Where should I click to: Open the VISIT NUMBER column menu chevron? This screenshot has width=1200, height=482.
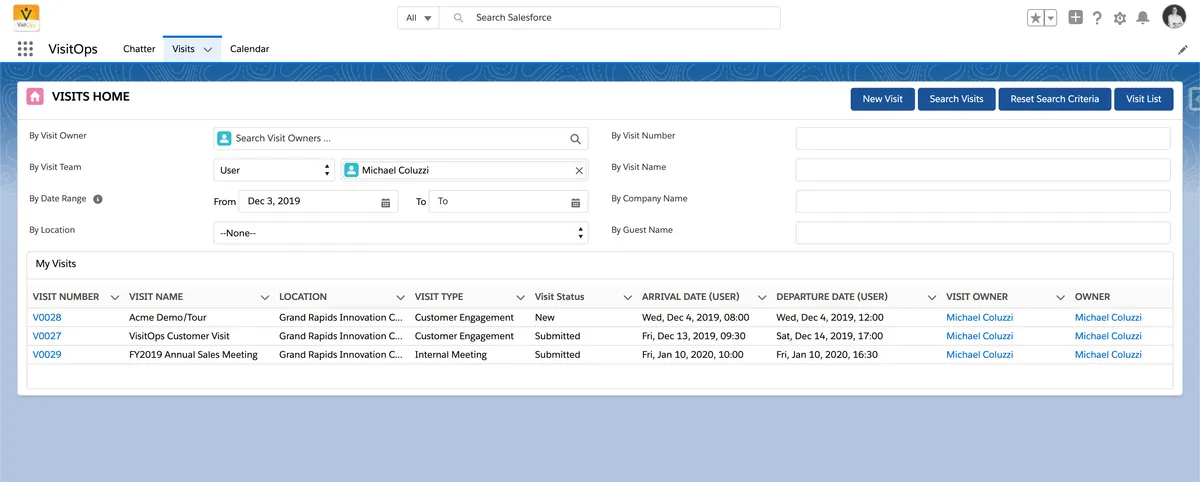[x=115, y=298]
